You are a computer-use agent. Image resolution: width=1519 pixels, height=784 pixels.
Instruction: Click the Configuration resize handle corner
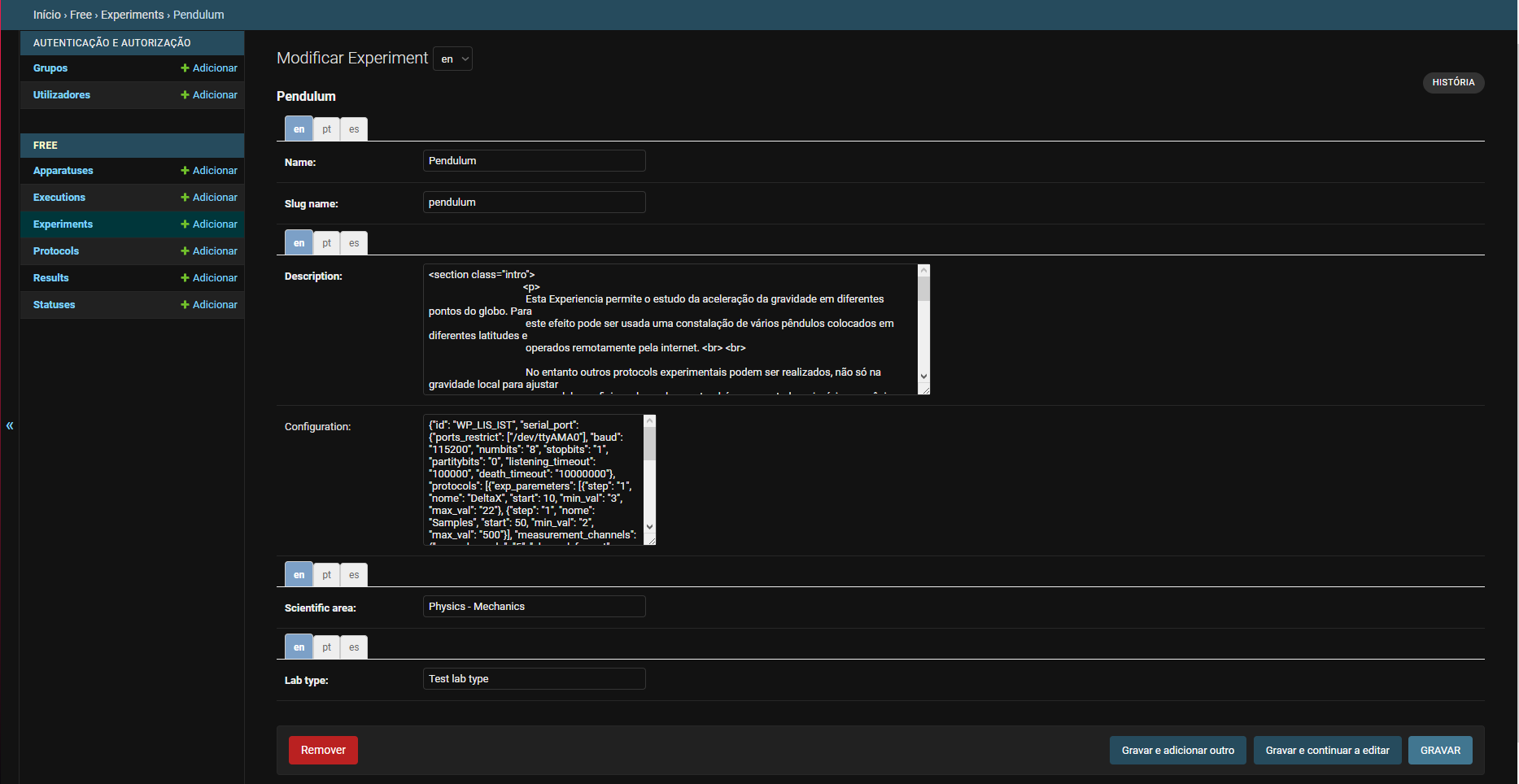650,540
